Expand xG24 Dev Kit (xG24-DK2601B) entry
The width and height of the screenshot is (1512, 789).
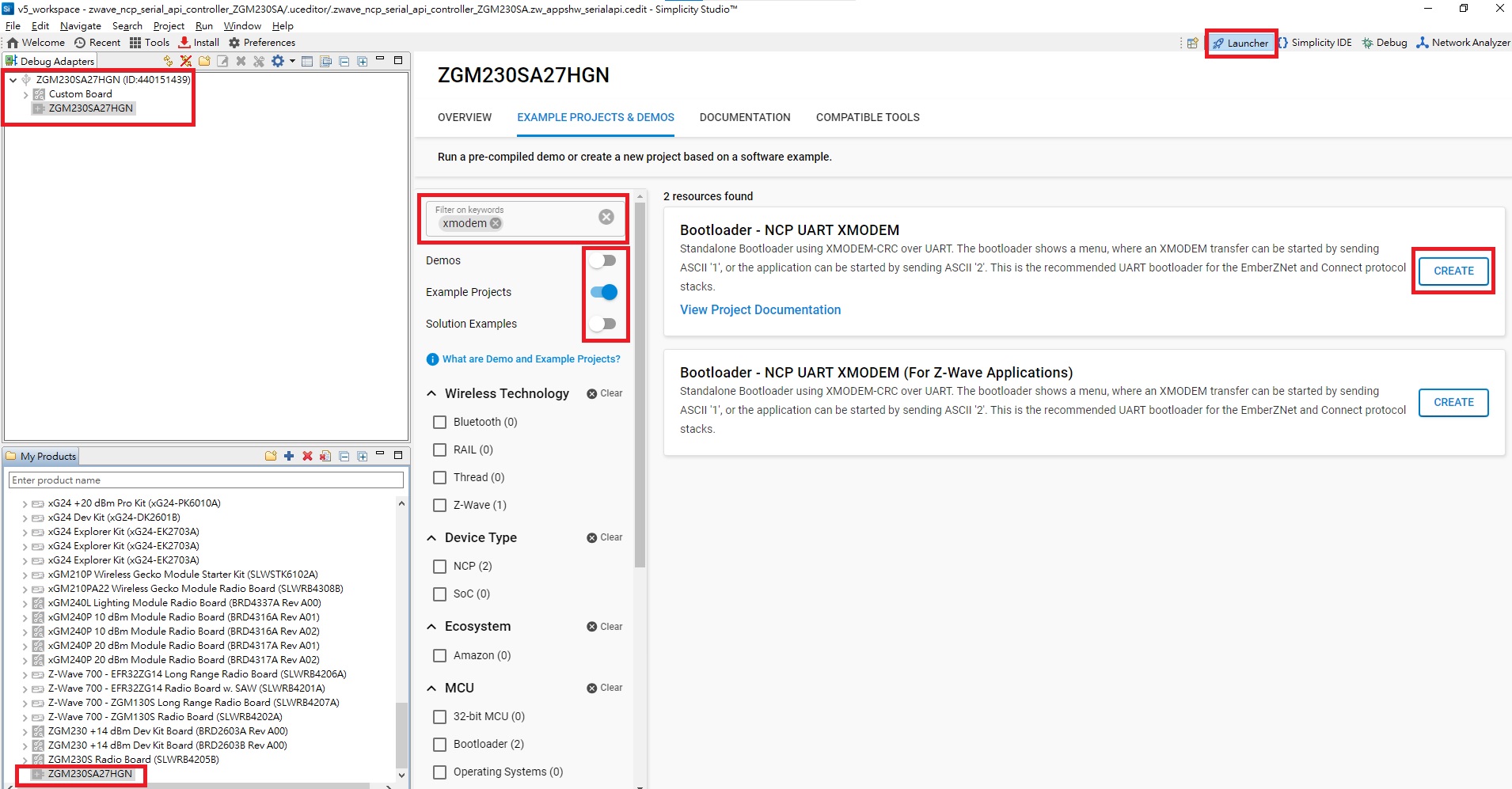[x=25, y=518]
